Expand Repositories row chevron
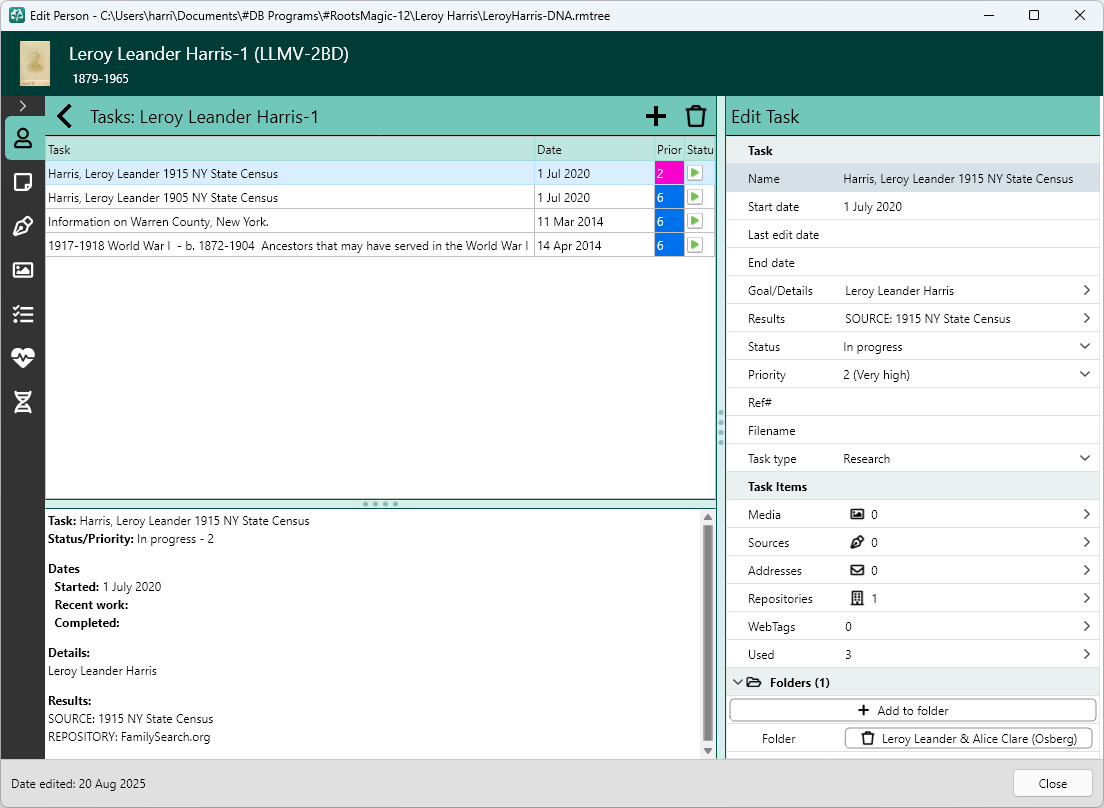 pos(1086,598)
